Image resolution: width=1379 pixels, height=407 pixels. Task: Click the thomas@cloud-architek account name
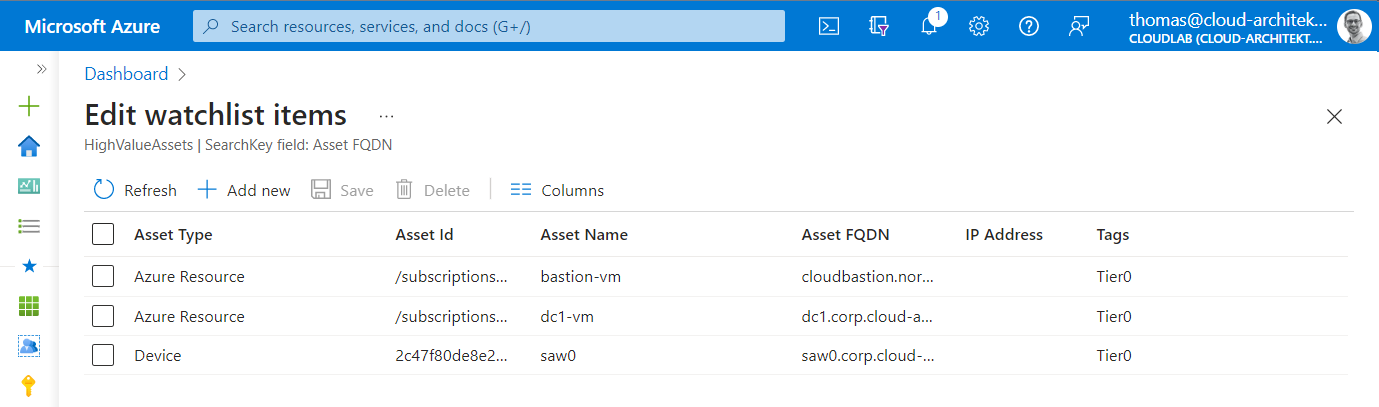click(1228, 19)
